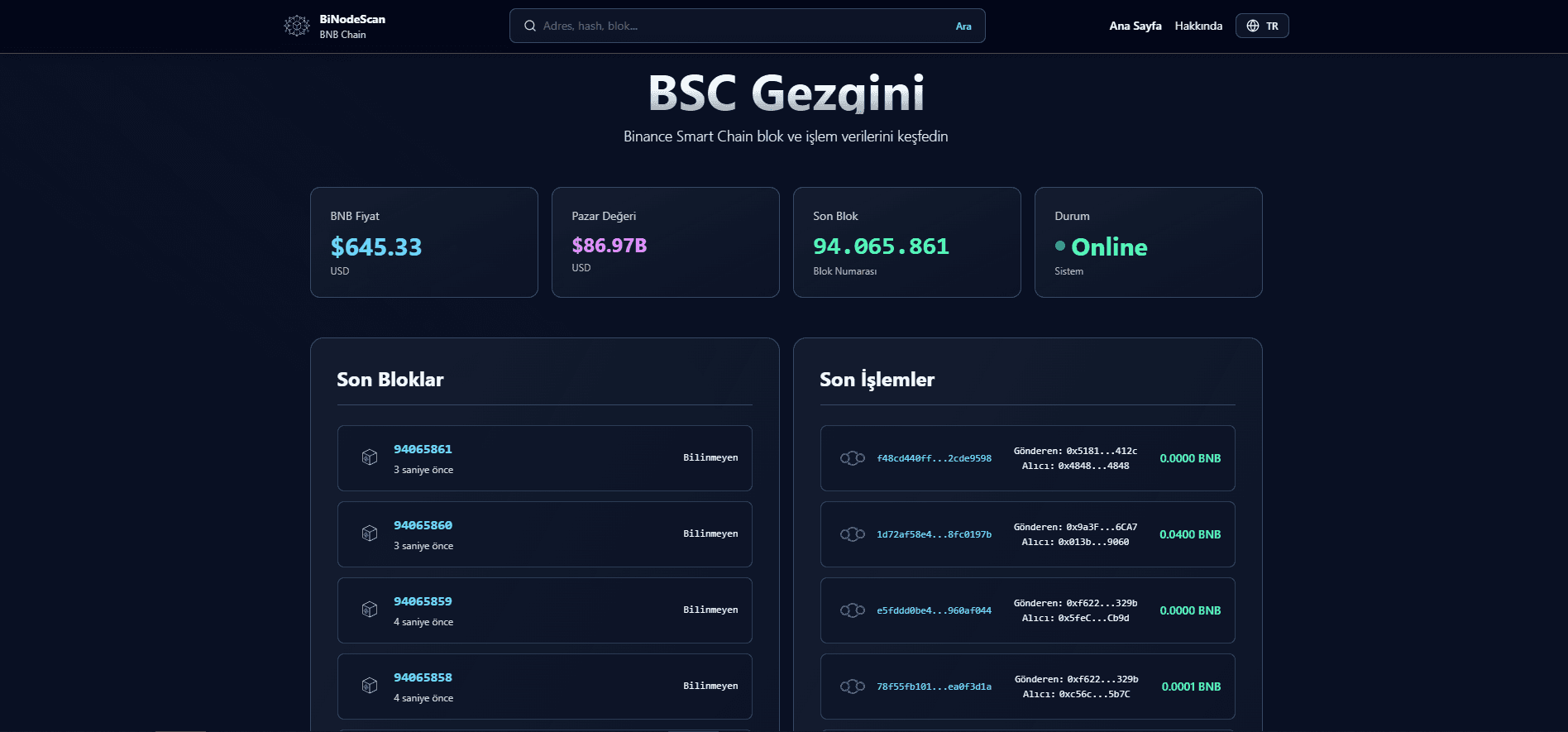Open transaction 78f55fb101...ea0f3d1a
Screen dimensions: 1568x732
[x=934, y=687]
